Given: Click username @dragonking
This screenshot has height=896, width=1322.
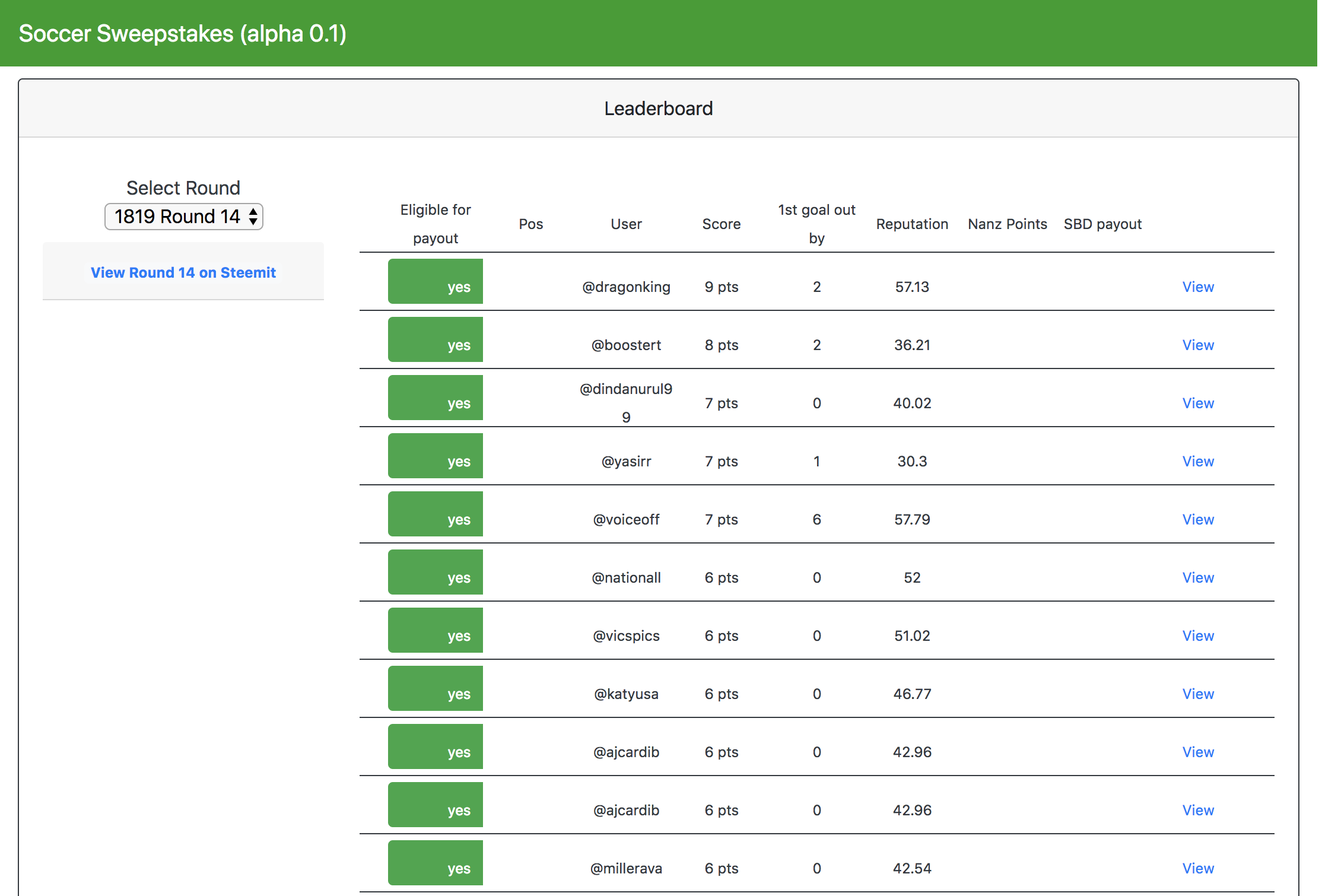Looking at the screenshot, I should coord(626,287).
